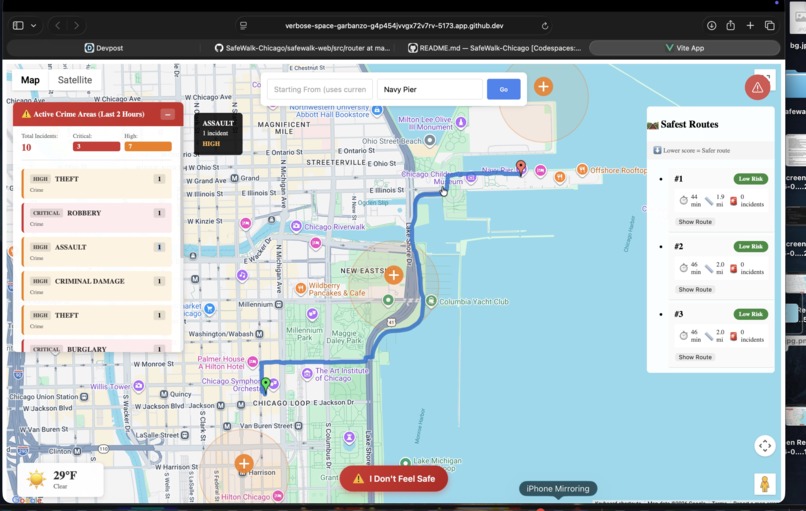Click the iPhone Mirroring label
This screenshot has width=806, height=511.
tap(558, 489)
